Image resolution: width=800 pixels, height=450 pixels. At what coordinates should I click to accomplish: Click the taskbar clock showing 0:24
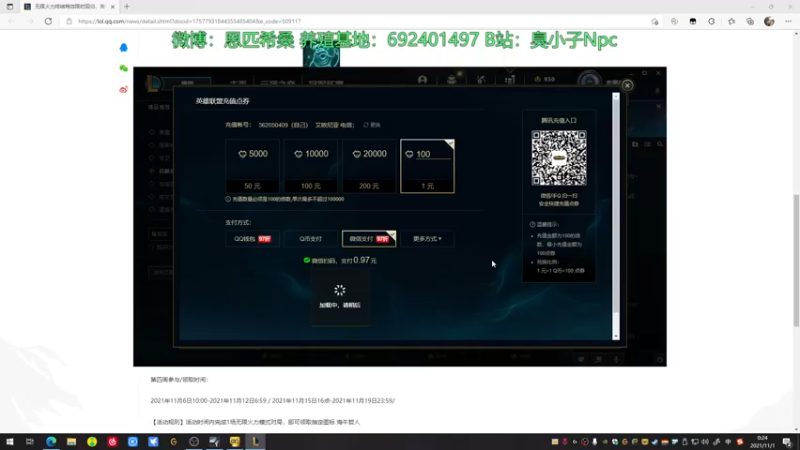coord(763,442)
